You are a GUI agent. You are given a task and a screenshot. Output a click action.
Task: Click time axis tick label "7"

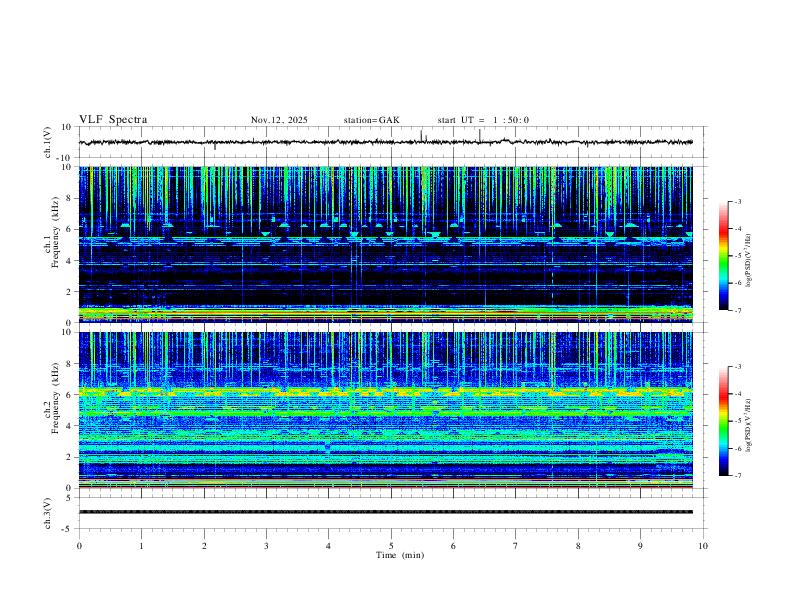(x=516, y=546)
